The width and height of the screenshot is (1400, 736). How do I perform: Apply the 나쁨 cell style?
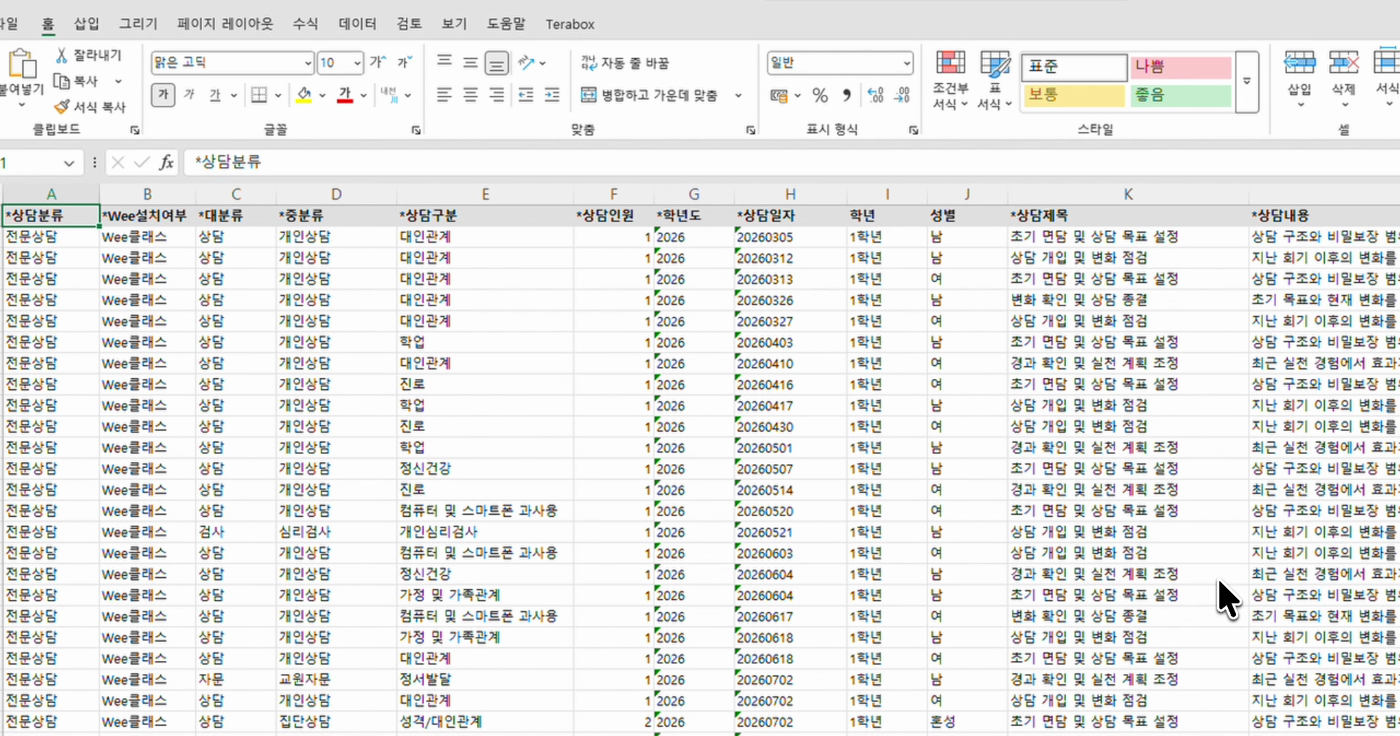point(1180,67)
